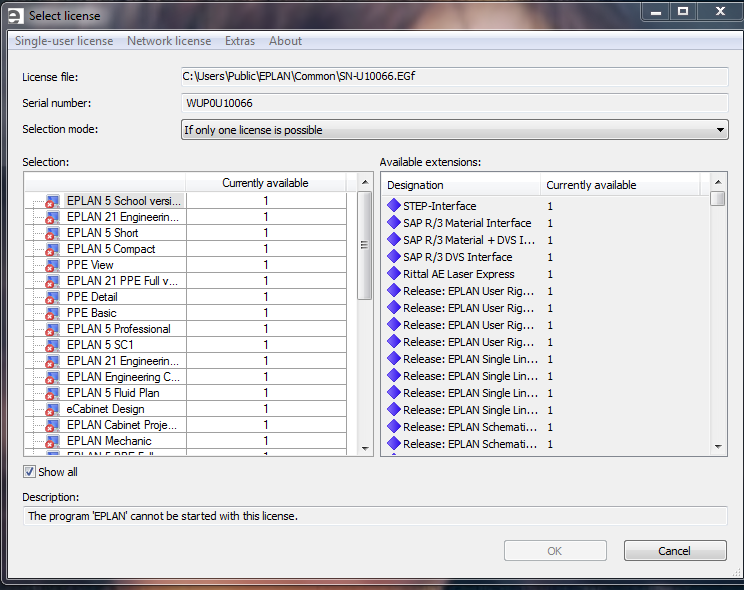
Task: Click the EPLAN 5 Compact license icon
Action: point(52,249)
